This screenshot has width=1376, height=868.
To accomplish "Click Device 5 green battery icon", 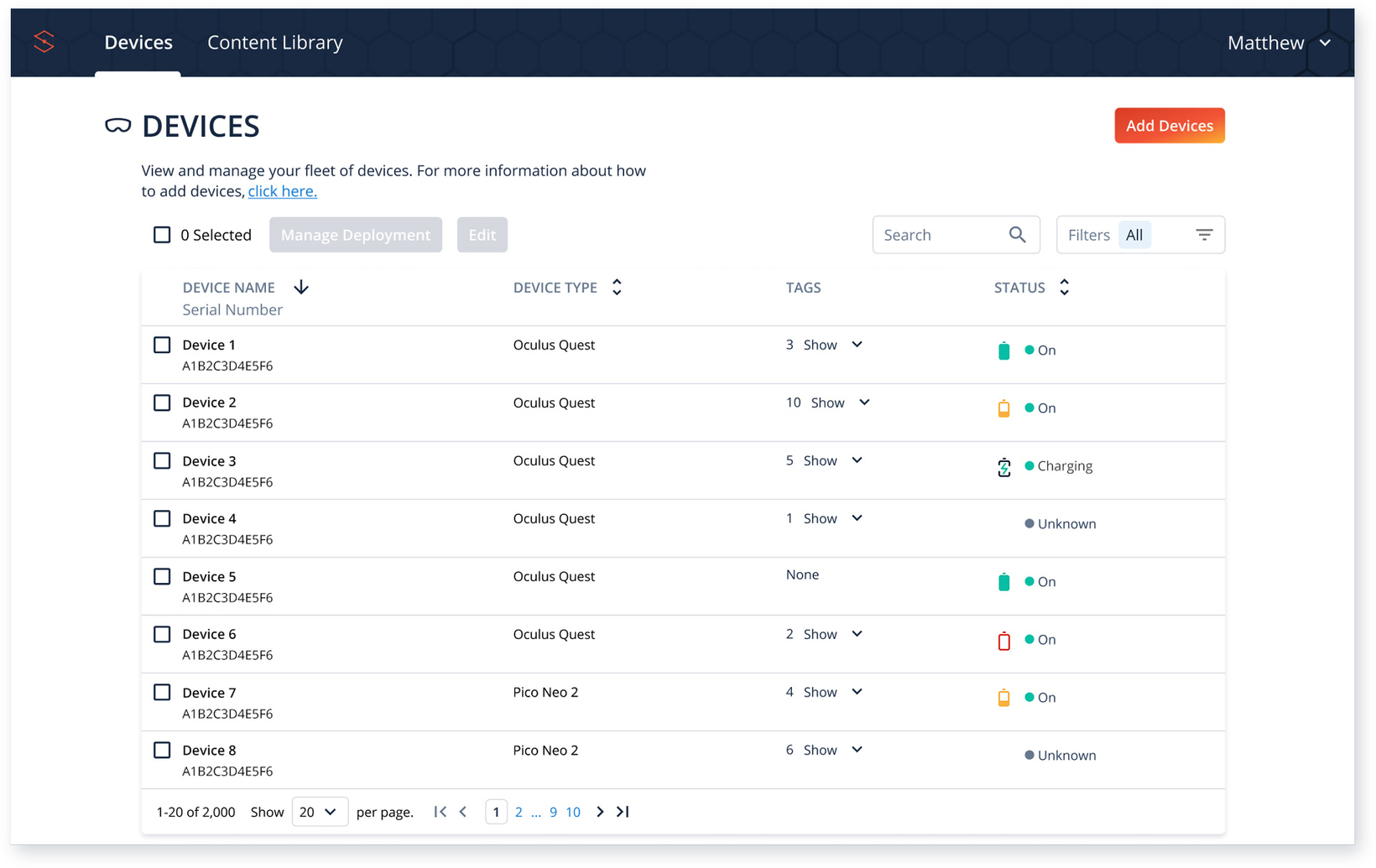I will coord(1003,582).
